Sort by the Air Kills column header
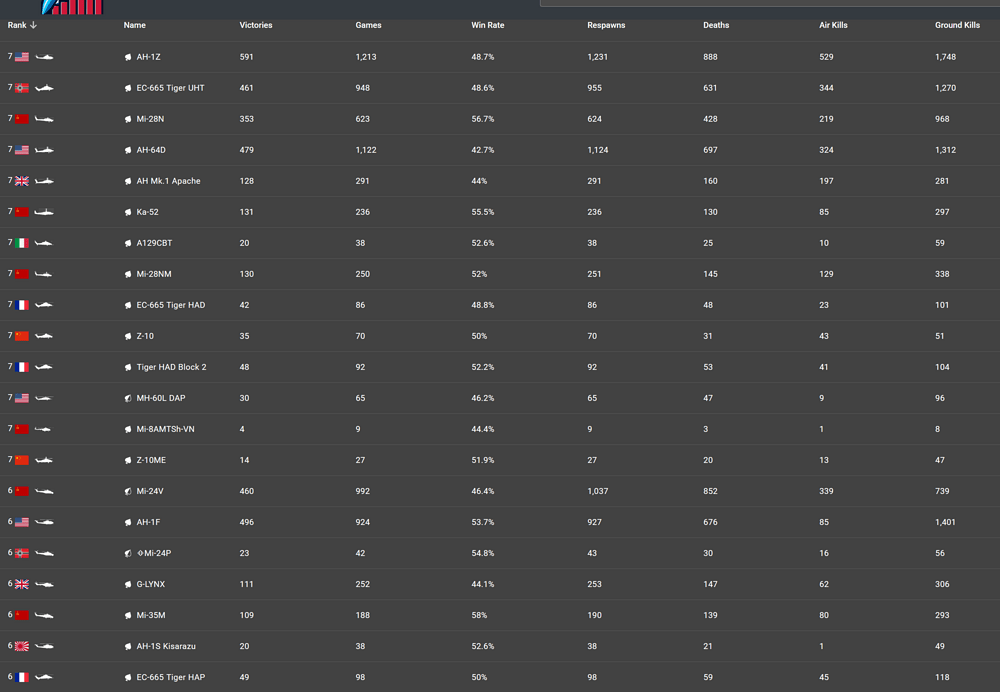The height and width of the screenshot is (692, 1000). [x=833, y=26]
